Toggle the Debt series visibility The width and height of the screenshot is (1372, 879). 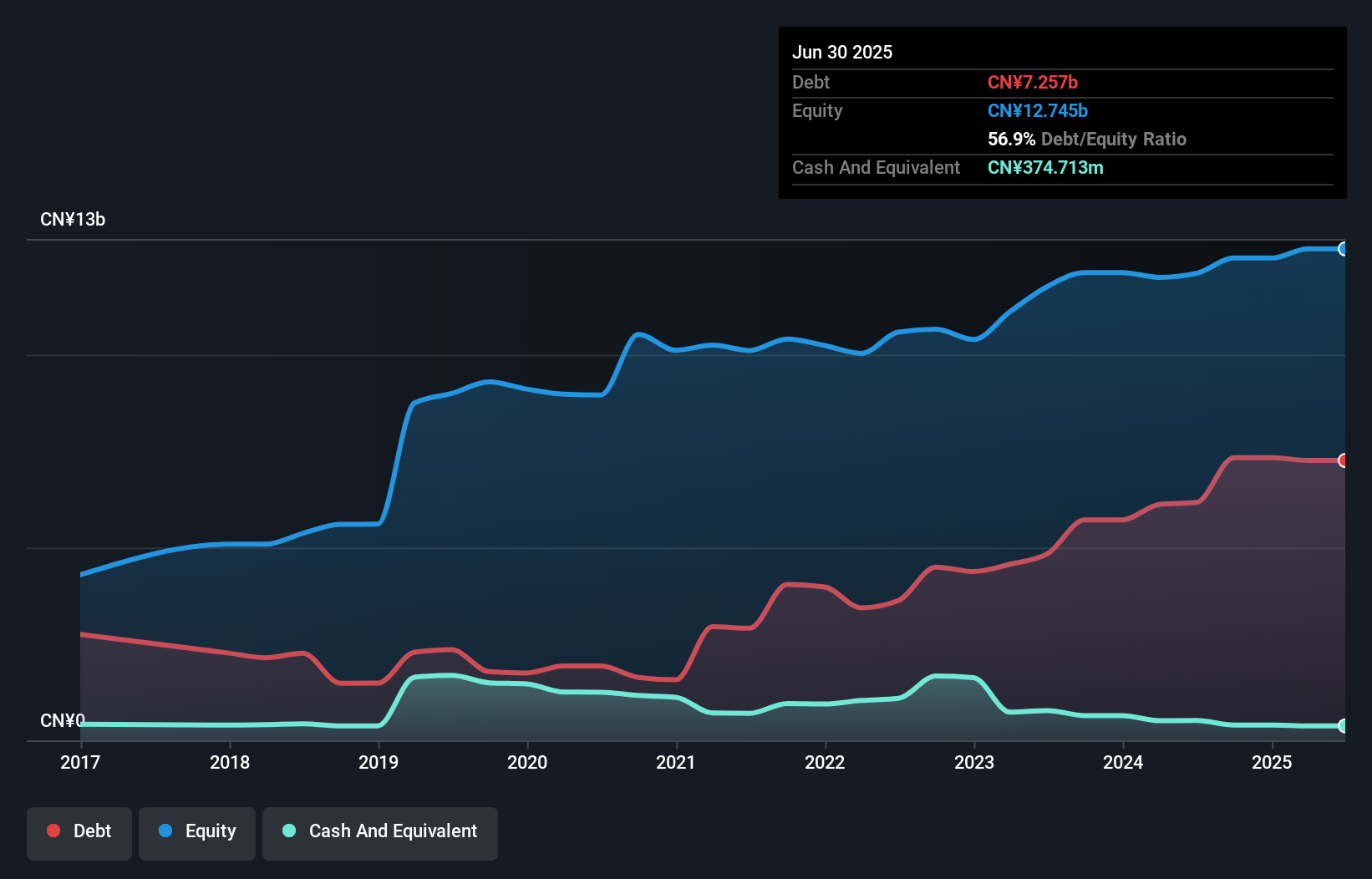point(79,833)
